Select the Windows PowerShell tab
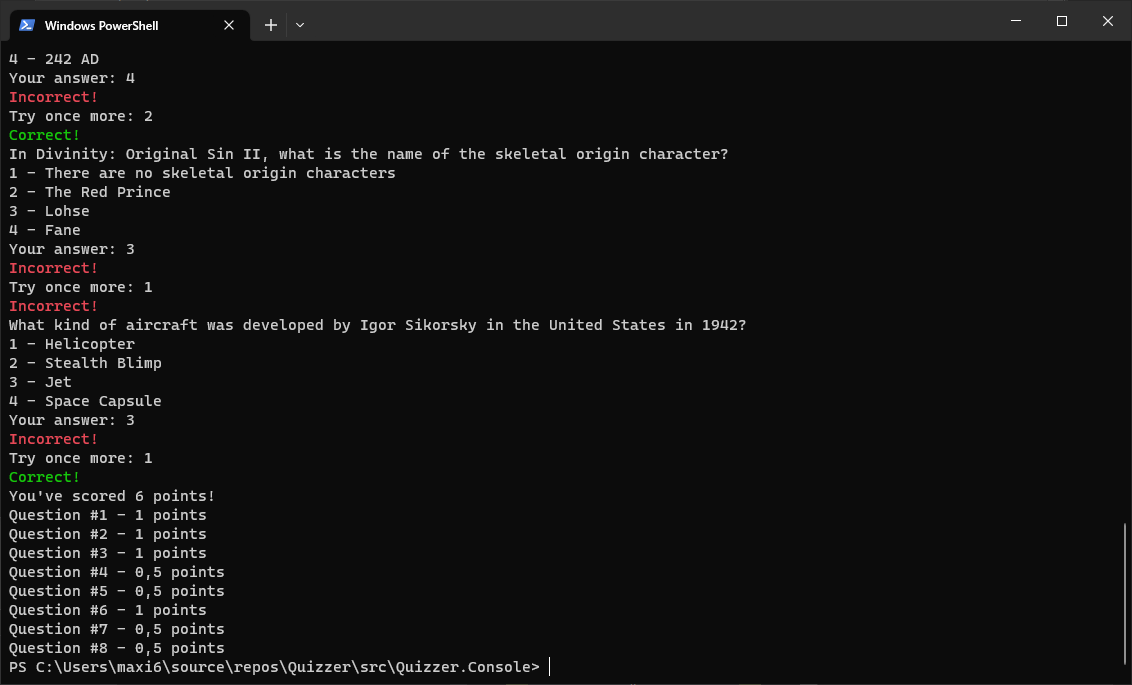Viewport: 1132px width, 685px height. click(x=130, y=25)
